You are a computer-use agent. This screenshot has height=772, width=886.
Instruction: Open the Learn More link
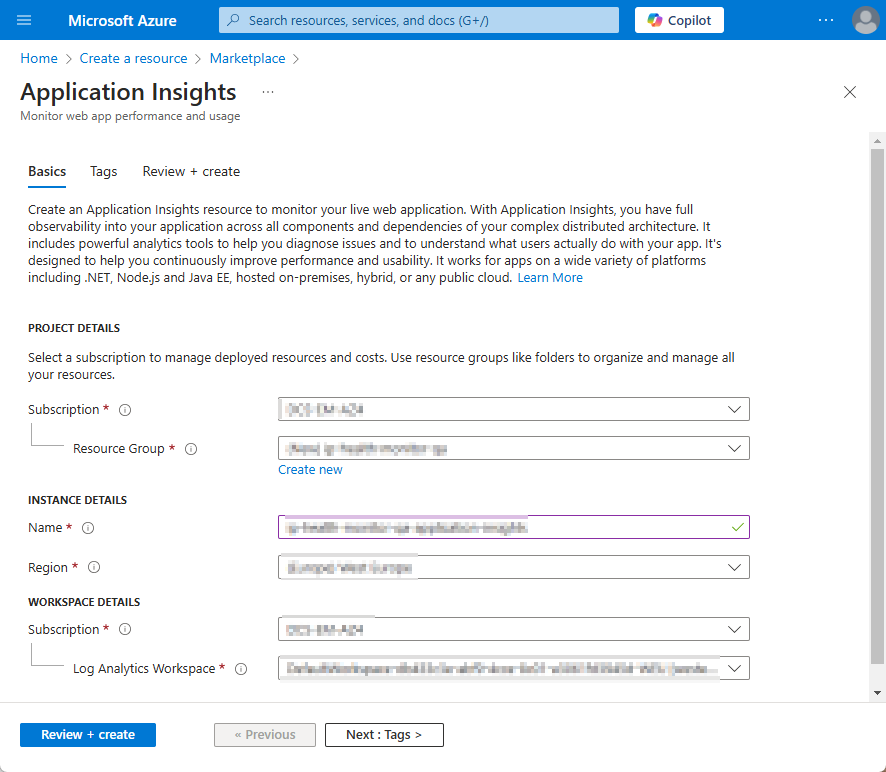point(550,277)
